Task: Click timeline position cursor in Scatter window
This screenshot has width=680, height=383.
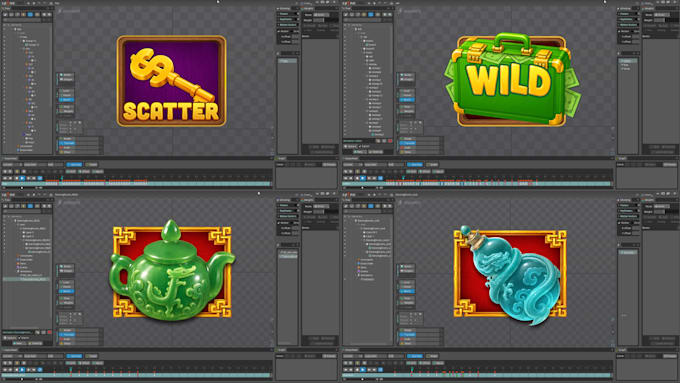Action: tap(62, 177)
